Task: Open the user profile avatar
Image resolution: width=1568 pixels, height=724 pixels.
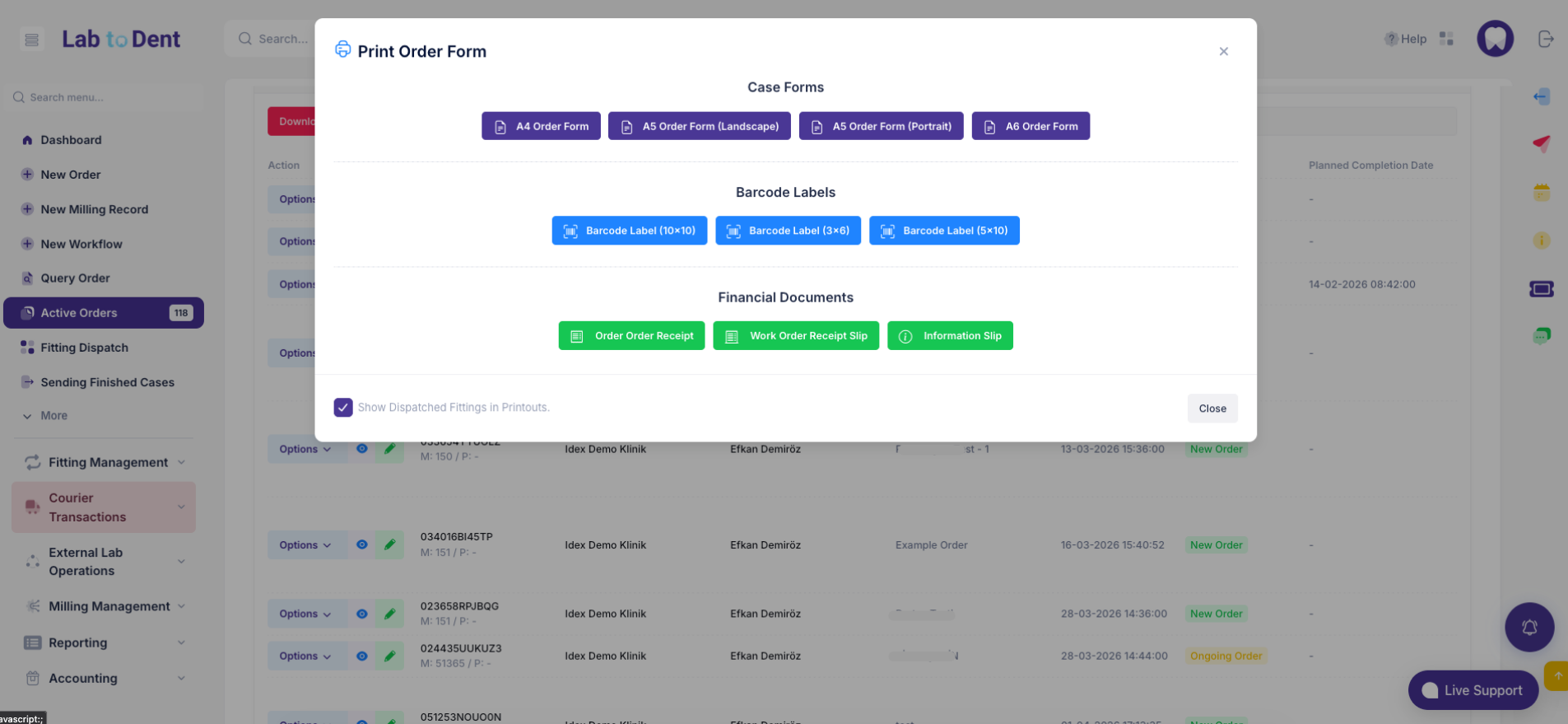Action: (1495, 39)
